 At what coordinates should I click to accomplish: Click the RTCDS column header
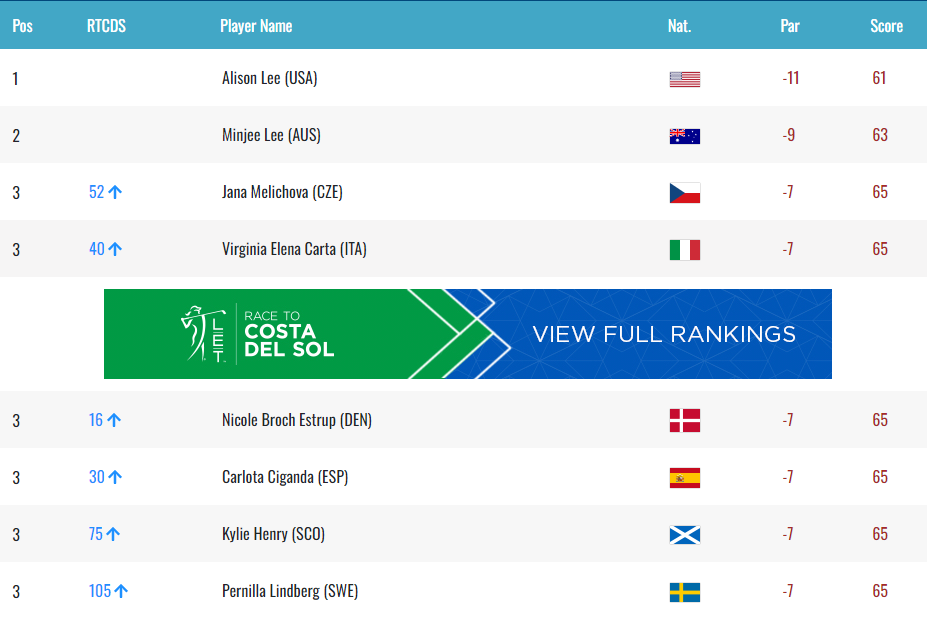106,26
